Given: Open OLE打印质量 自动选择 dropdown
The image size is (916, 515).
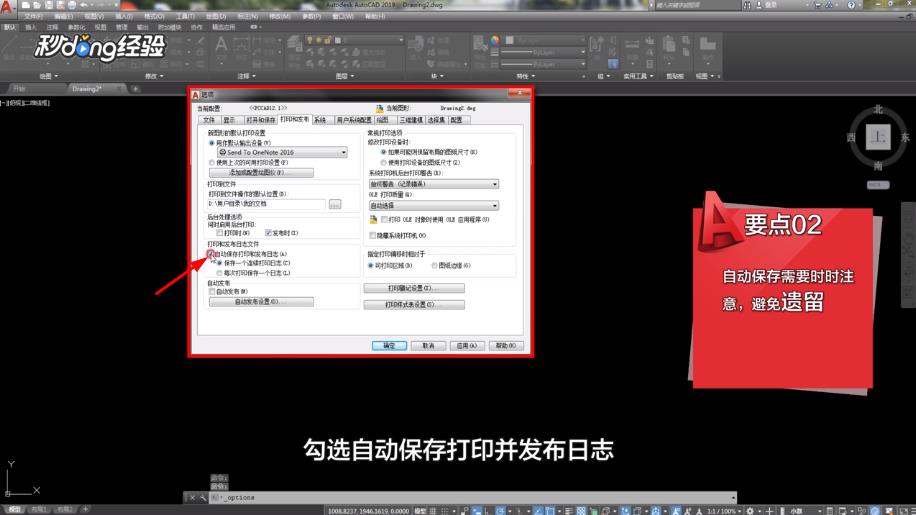Looking at the screenshot, I should point(434,206).
